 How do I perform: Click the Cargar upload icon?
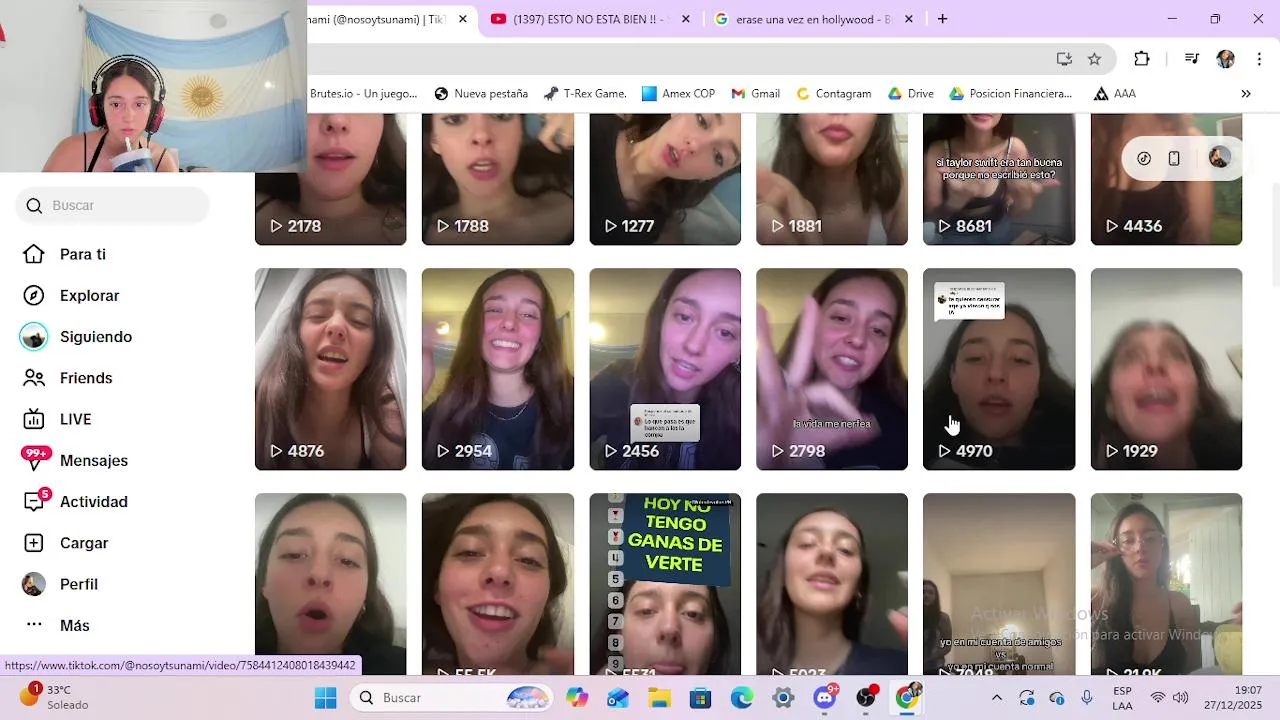pyautogui.click(x=34, y=543)
